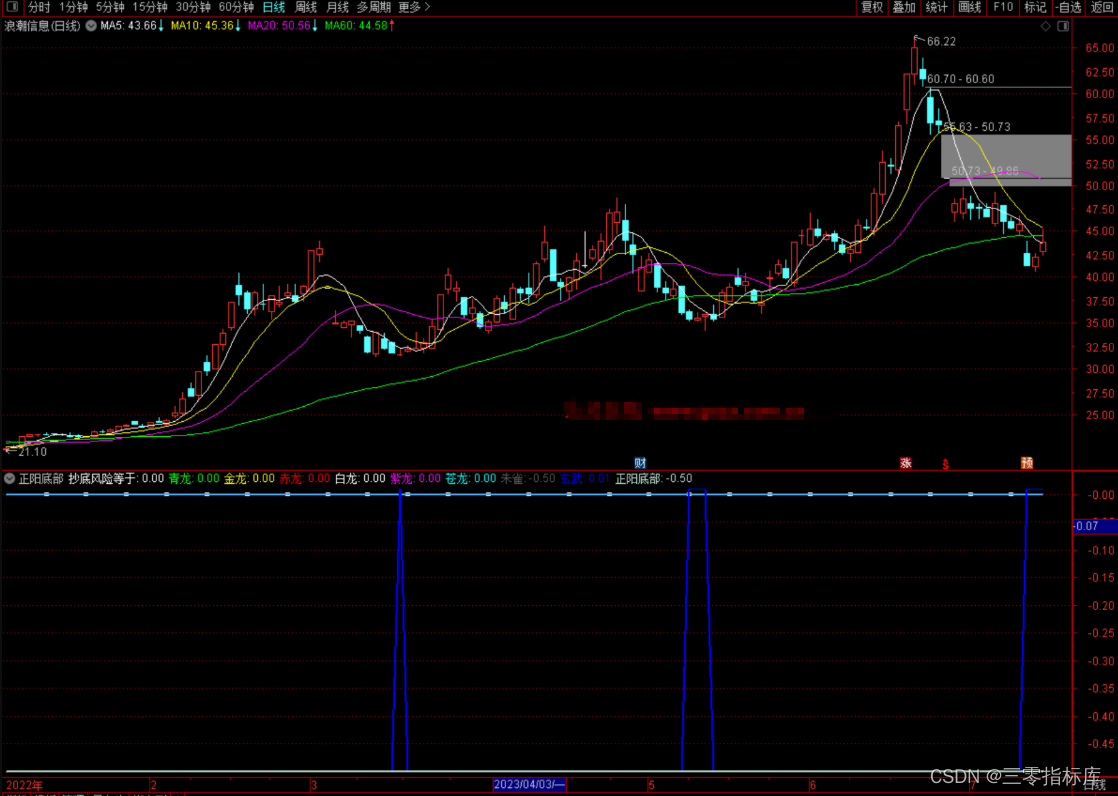
Task: Click the 21.10 low price label
Action: 32,451
